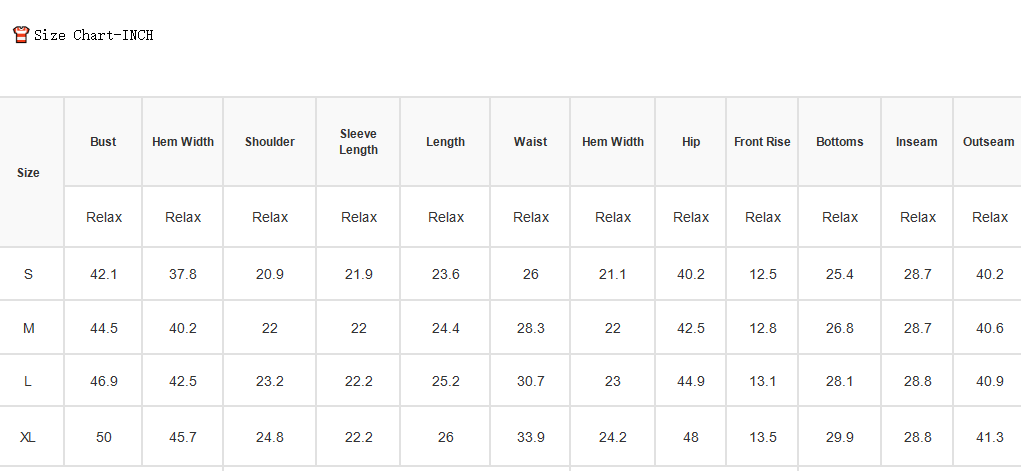This screenshot has width=1021, height=471.
Task: Click the Hip column header
Action: point(691,141)
